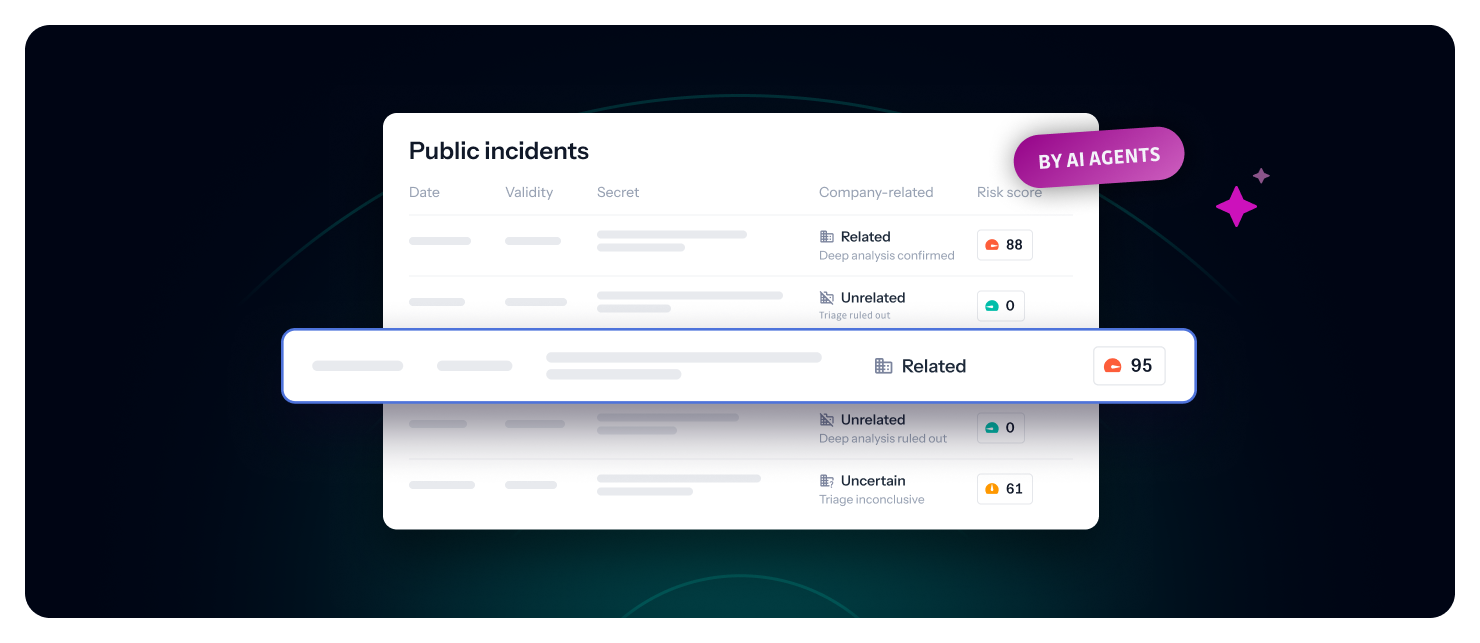Screen dimensions: 1480x643
Task: Click the crossed-building icon in Triage ruled out row
Action: pyautogui.click(x=827, y=298)
